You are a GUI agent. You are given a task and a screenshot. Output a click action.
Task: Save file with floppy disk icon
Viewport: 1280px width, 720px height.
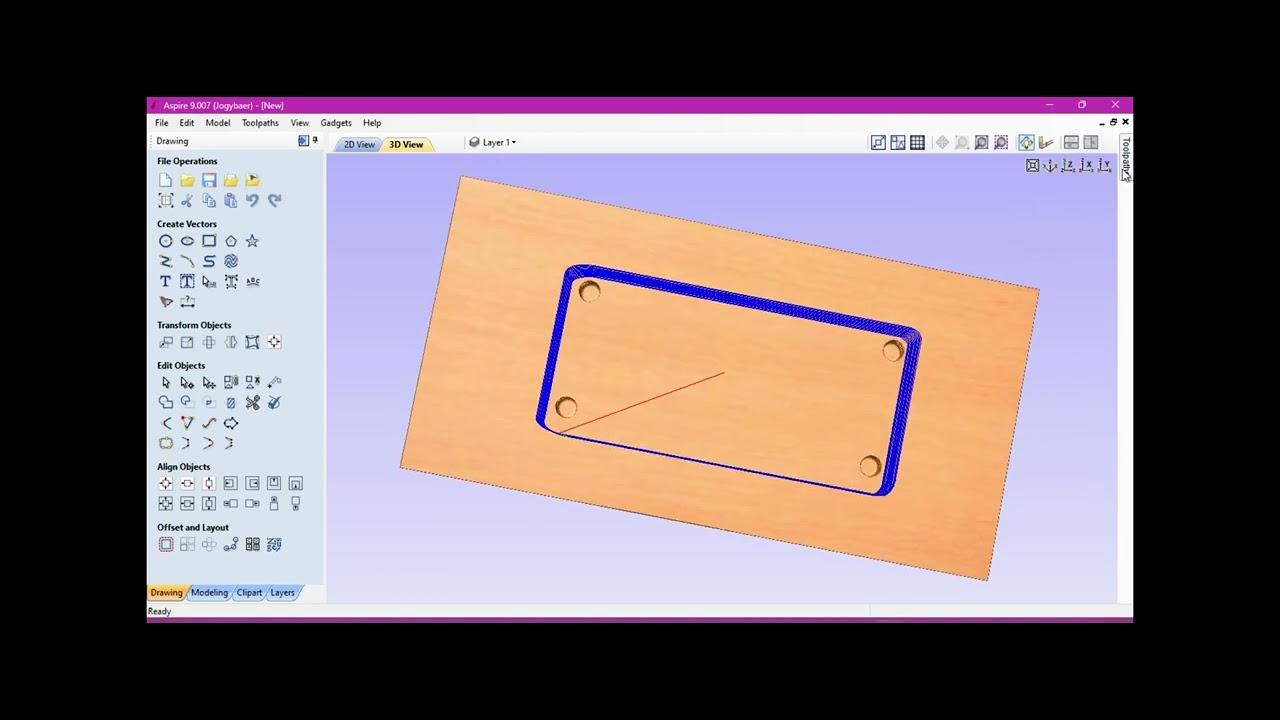point(209,180)
